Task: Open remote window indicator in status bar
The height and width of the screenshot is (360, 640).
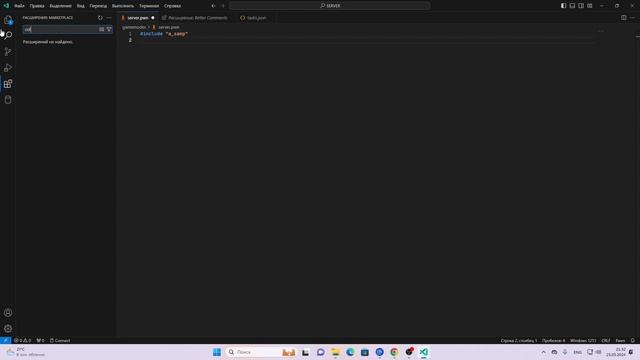Action: 5,340
